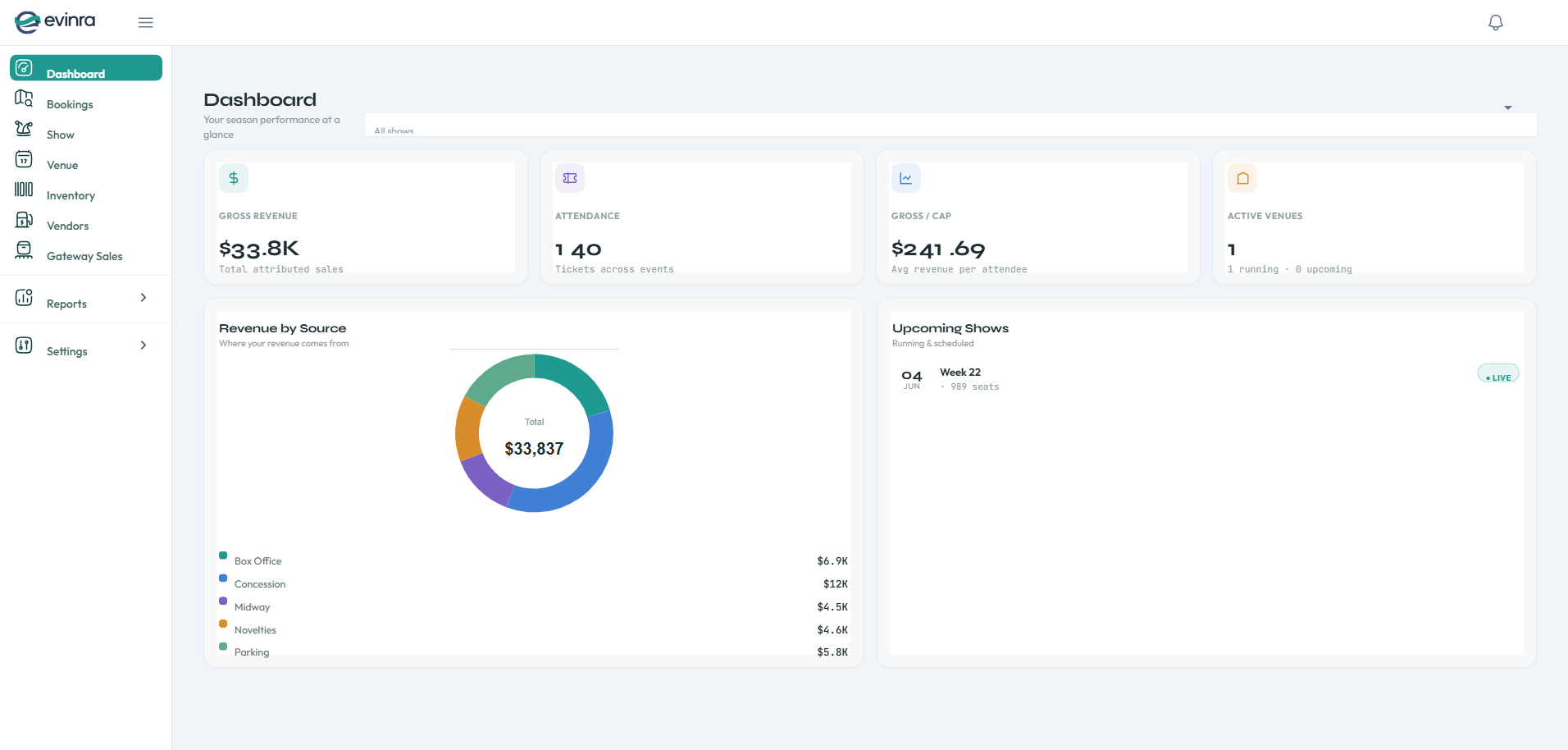Click the Midway $4.5K amount
This screenshot has width=1568, height=750.
832,607
